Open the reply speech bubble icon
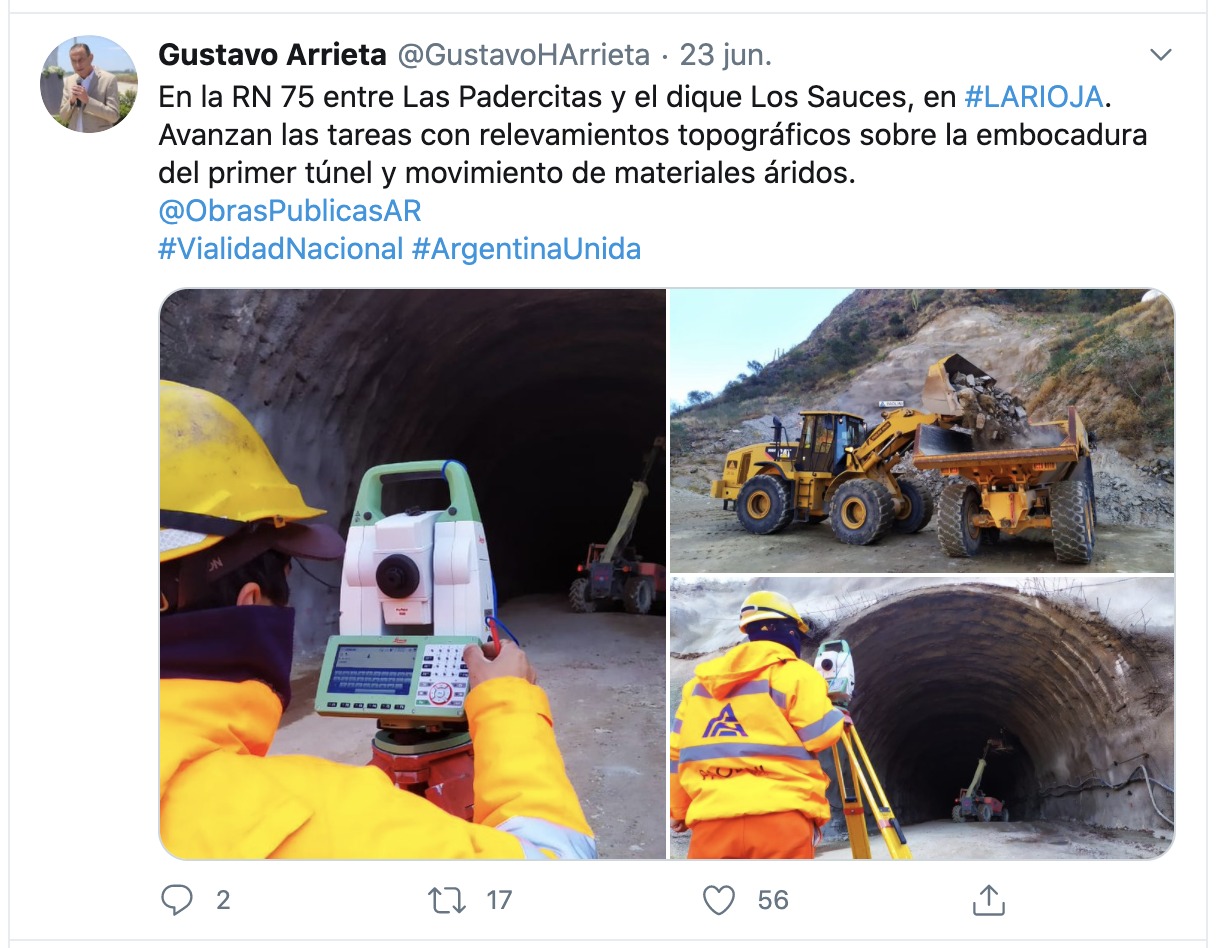Viewport: 1216px width, 948px height. coord(177,900)
